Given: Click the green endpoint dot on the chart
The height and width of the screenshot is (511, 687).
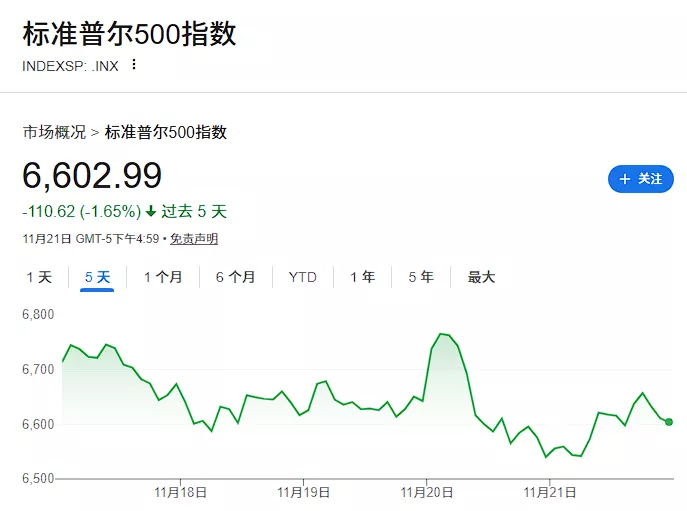Looking at the screenshot, I should (x=668, y=422).
